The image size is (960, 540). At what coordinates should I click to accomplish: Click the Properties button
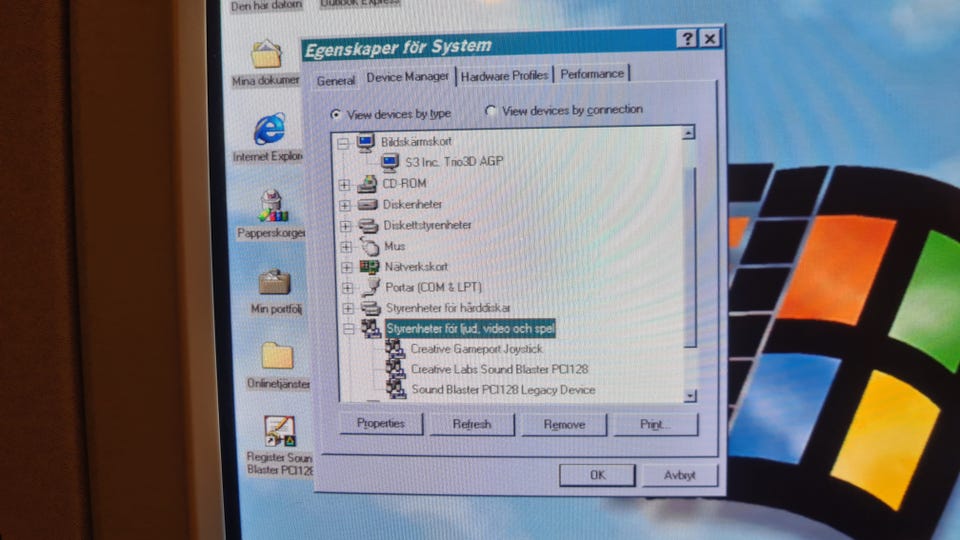pyautogui.click(x=381, y=423)
